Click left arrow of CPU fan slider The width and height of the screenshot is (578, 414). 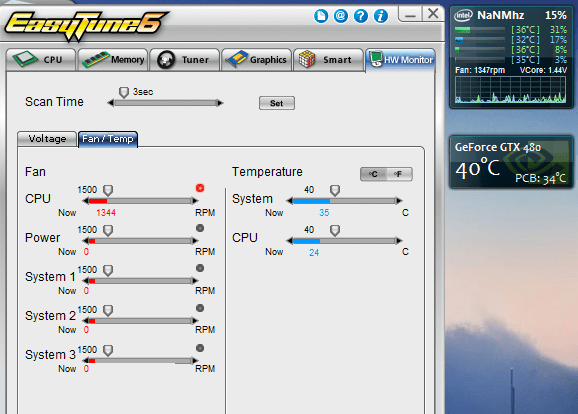coord(85,201)
